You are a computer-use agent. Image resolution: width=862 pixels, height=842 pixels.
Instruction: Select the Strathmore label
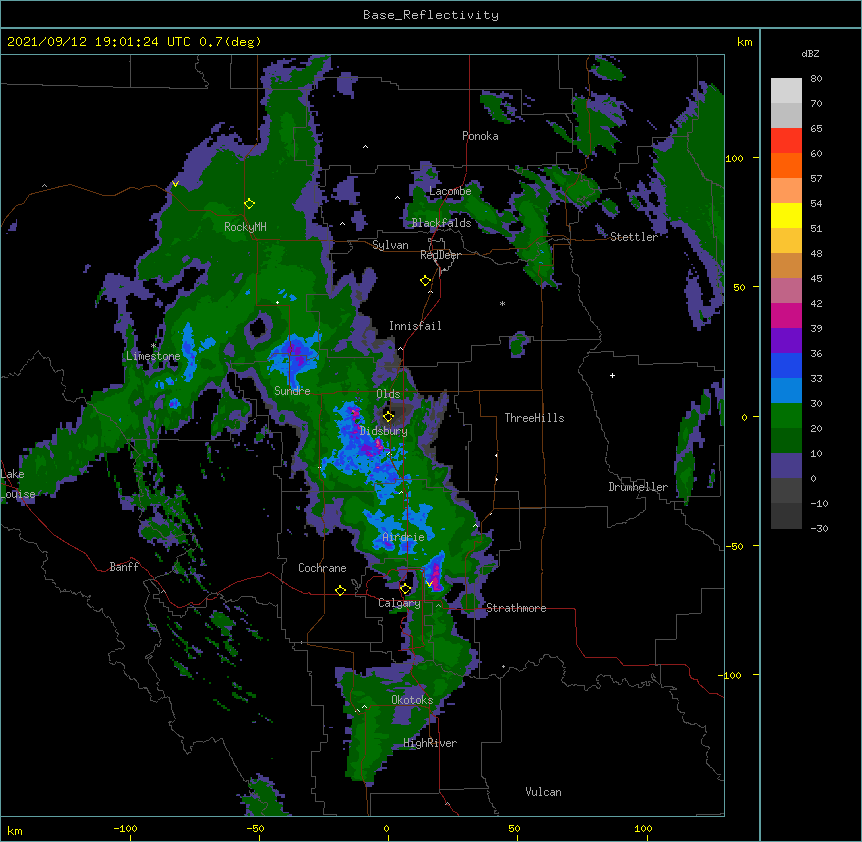516,608
